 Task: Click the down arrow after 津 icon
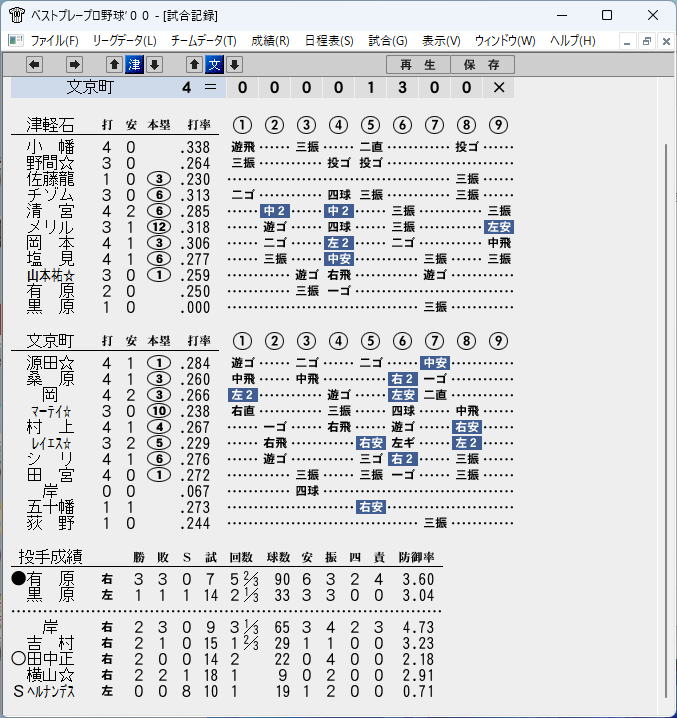pos(154,65)
